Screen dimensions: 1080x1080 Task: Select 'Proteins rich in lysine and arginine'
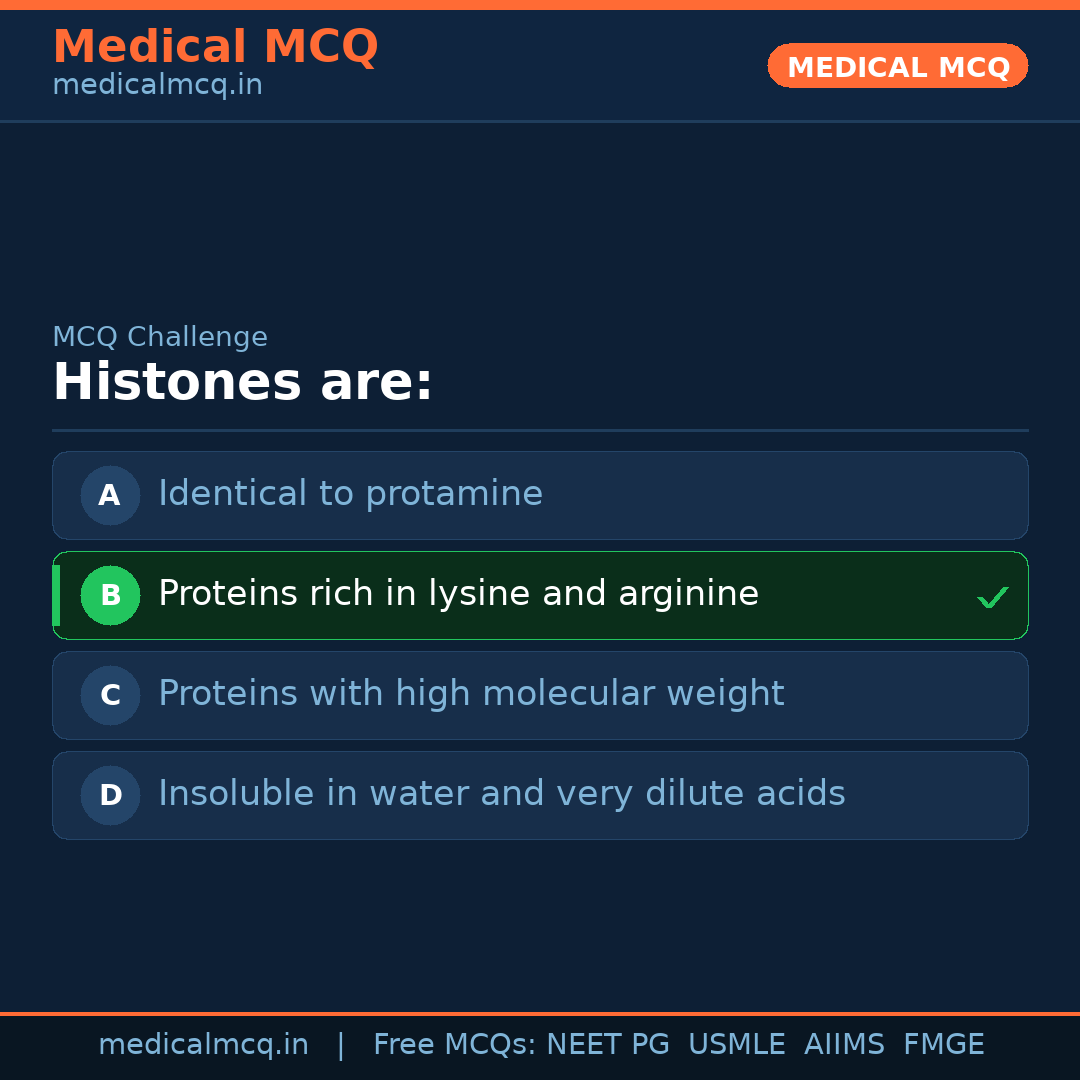458,594
